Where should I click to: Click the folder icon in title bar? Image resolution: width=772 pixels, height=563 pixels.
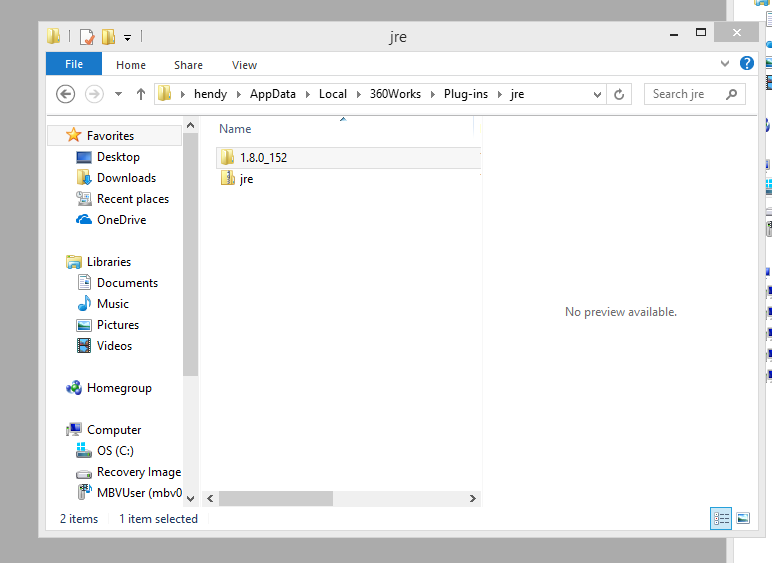point(54,36)
